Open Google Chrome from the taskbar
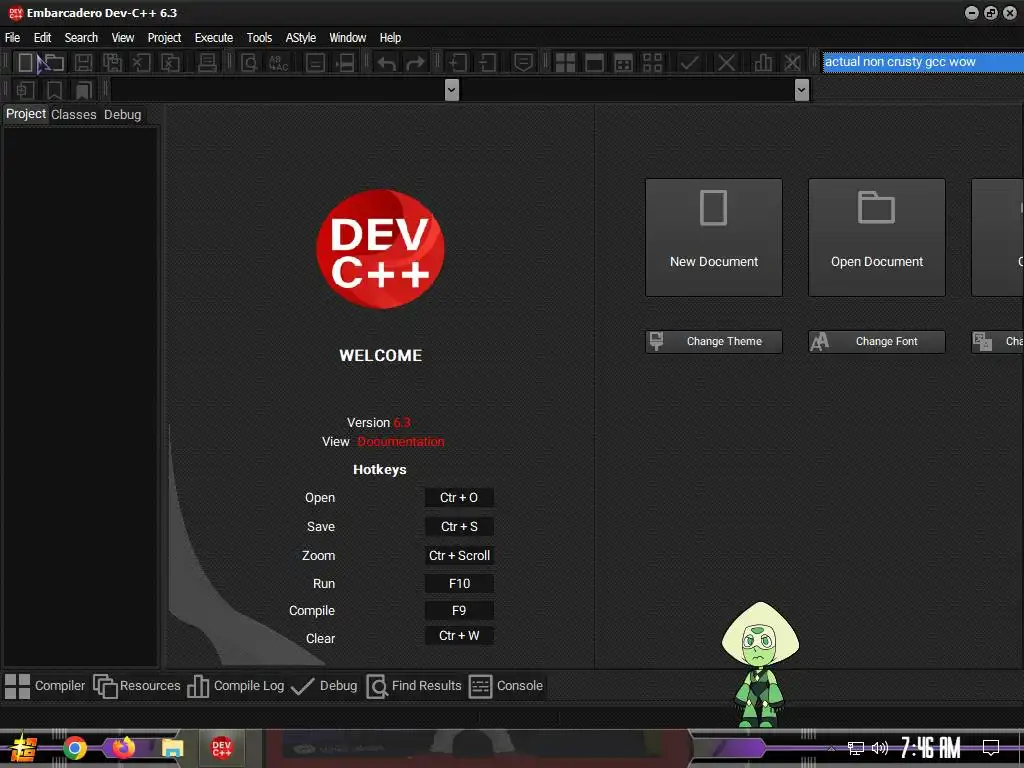The height and width of the screenshot is (768, 1024). [75, 748]
